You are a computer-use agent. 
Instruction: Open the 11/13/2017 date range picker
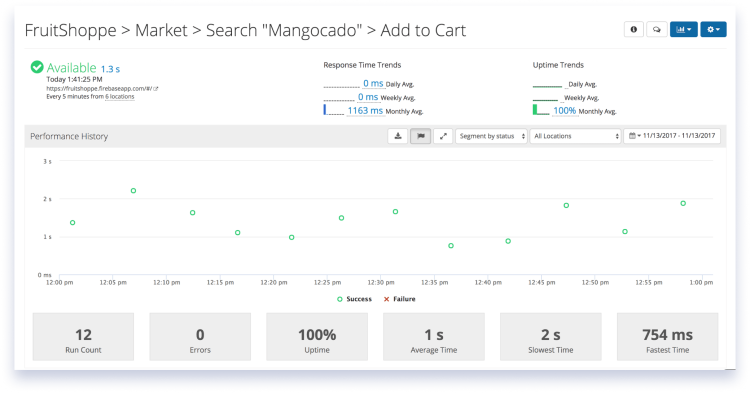tap(672, 136)
